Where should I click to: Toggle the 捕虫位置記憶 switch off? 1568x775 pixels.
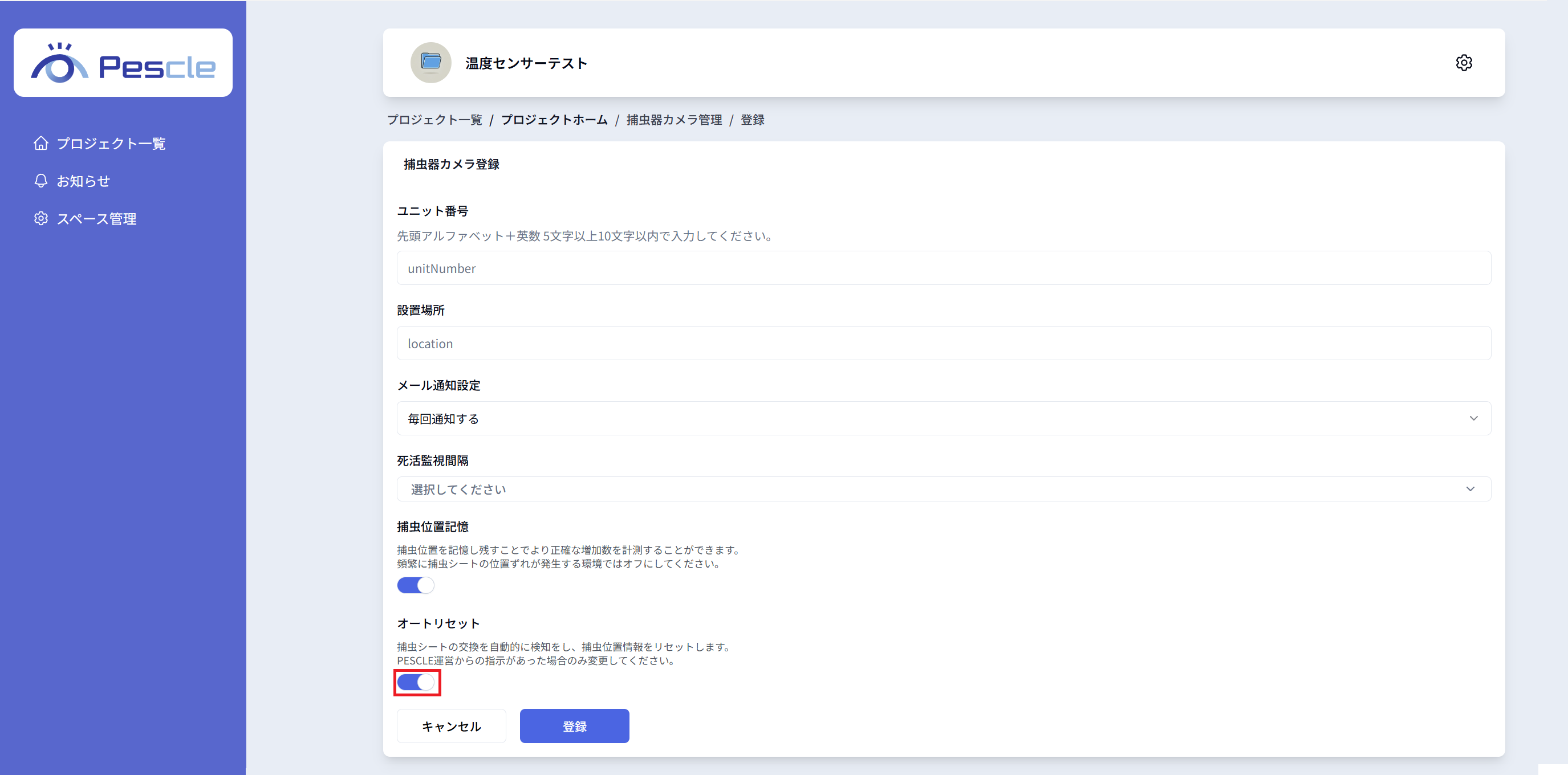click(x=416, y=585)
